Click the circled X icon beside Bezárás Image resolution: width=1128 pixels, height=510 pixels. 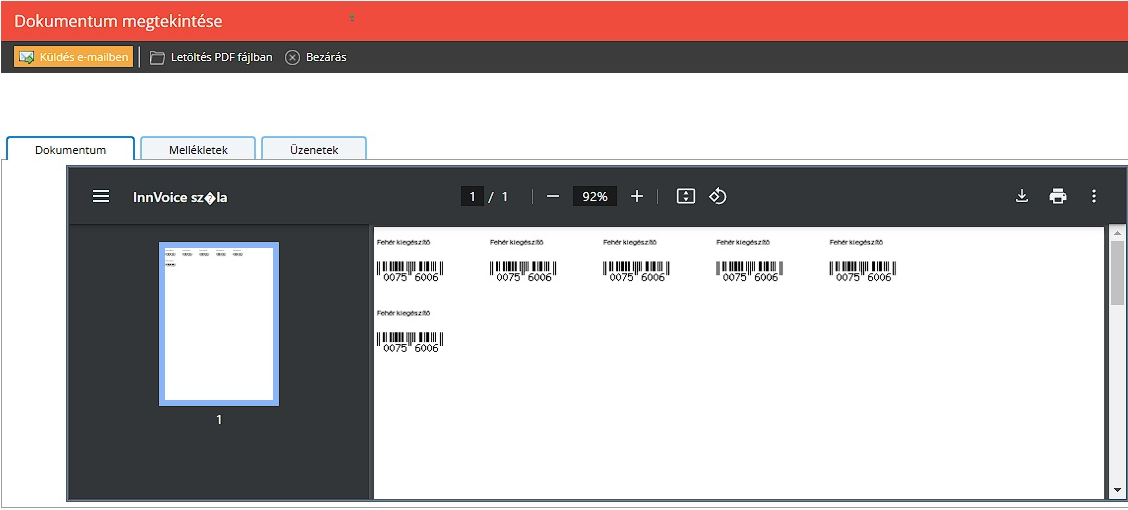tap(292, 58)
